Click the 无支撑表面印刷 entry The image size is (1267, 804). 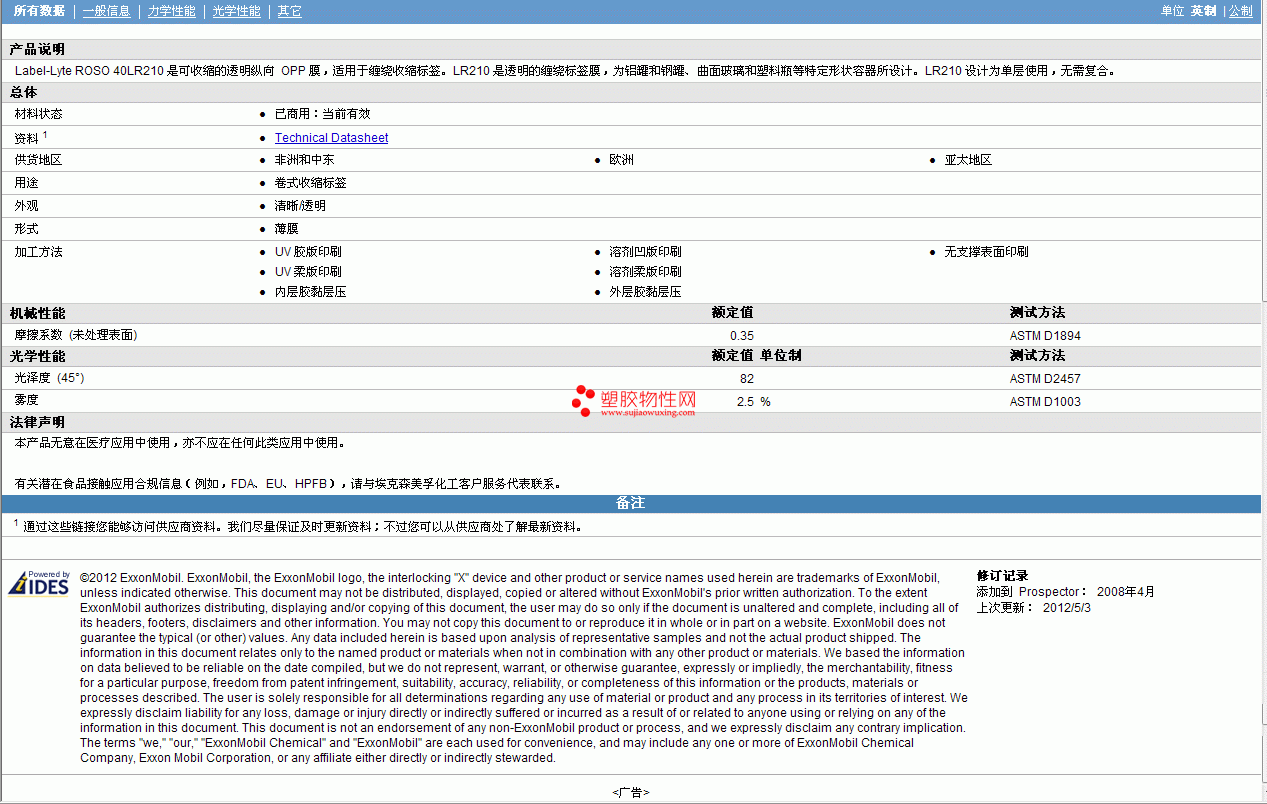986,252
